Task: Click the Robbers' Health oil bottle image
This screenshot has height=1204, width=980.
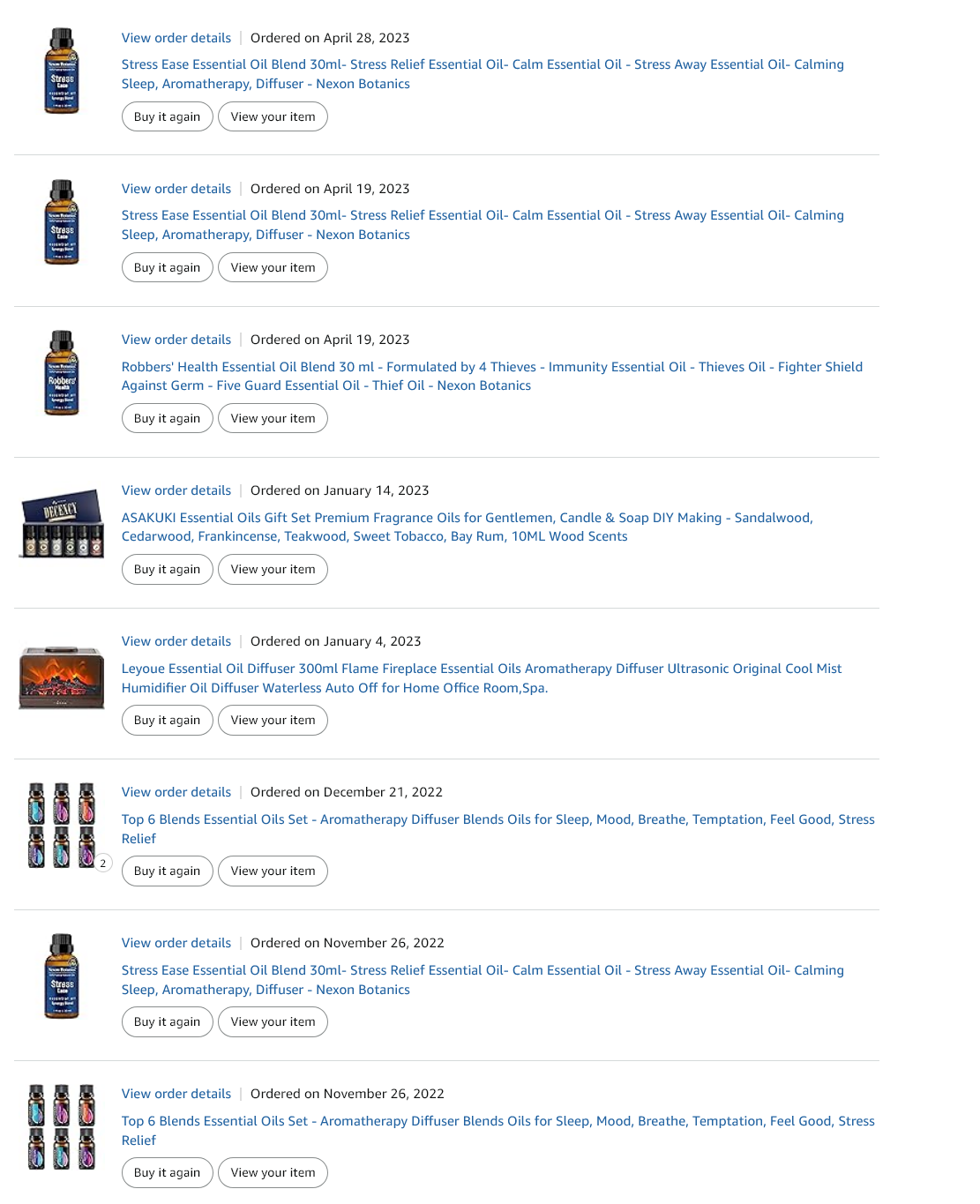Action: click(62, 373)
